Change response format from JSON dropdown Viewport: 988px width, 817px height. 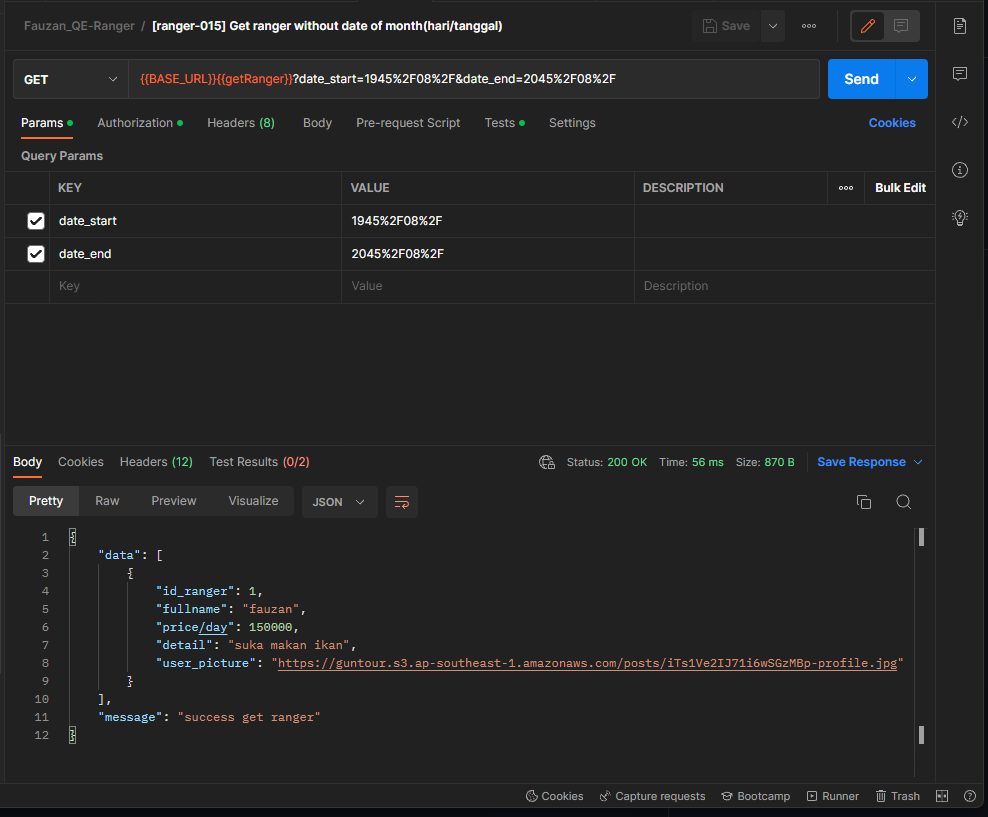(339, 502)
